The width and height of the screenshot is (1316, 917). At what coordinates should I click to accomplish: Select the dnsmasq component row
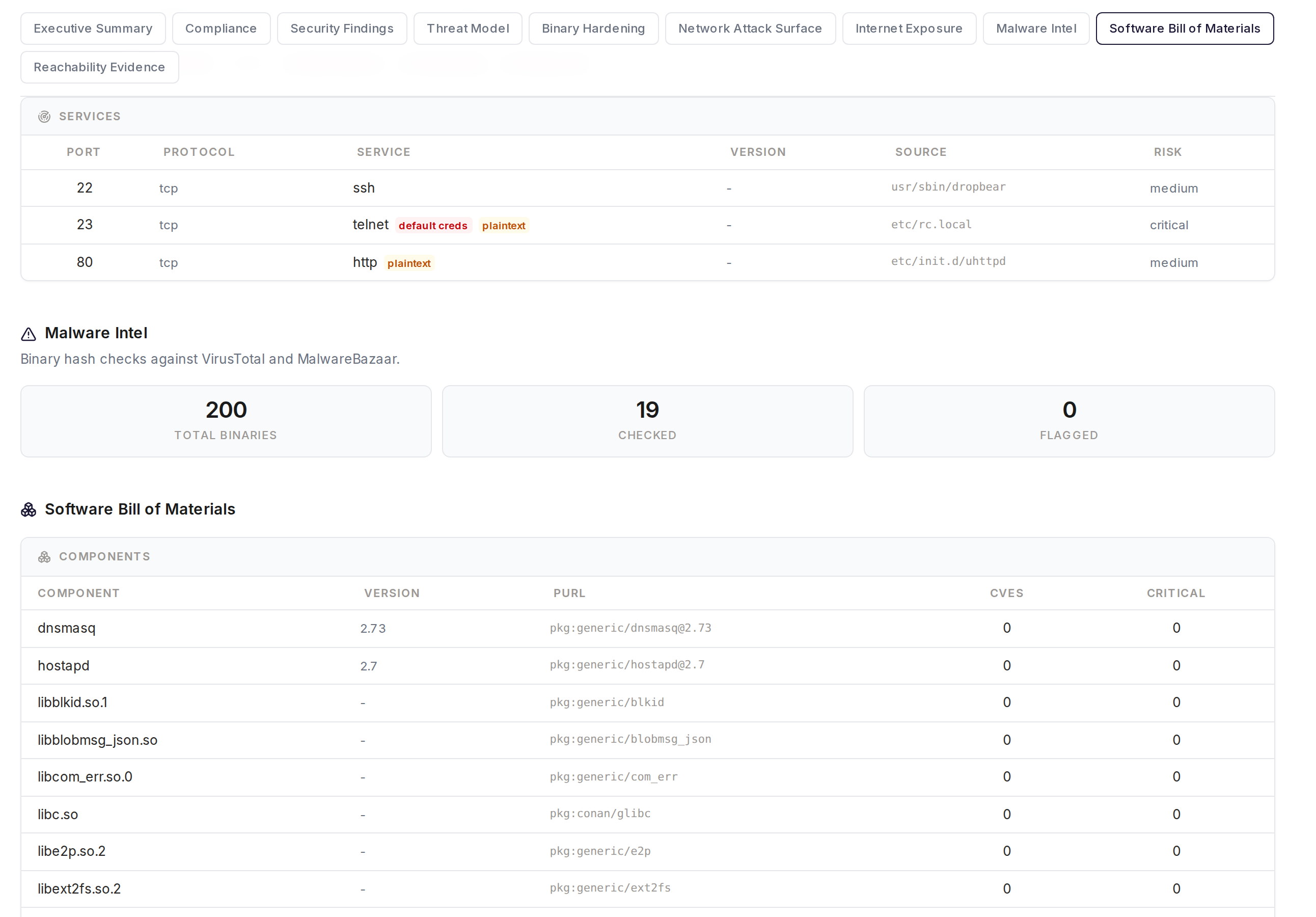[x=648, y=629]
